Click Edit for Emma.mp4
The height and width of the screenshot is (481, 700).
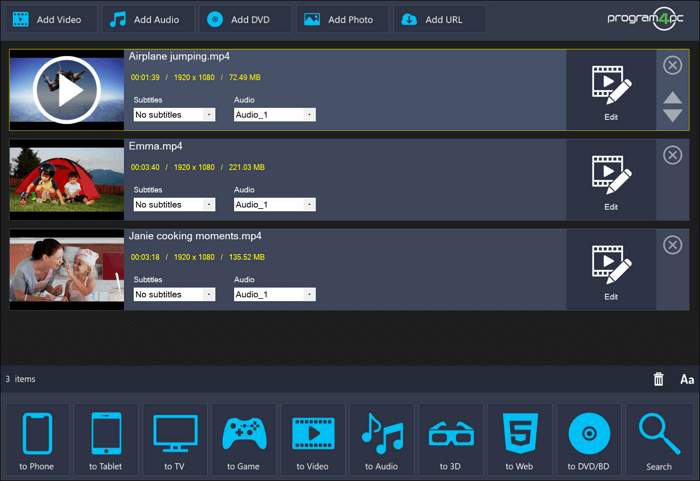[x=611, y=180]
